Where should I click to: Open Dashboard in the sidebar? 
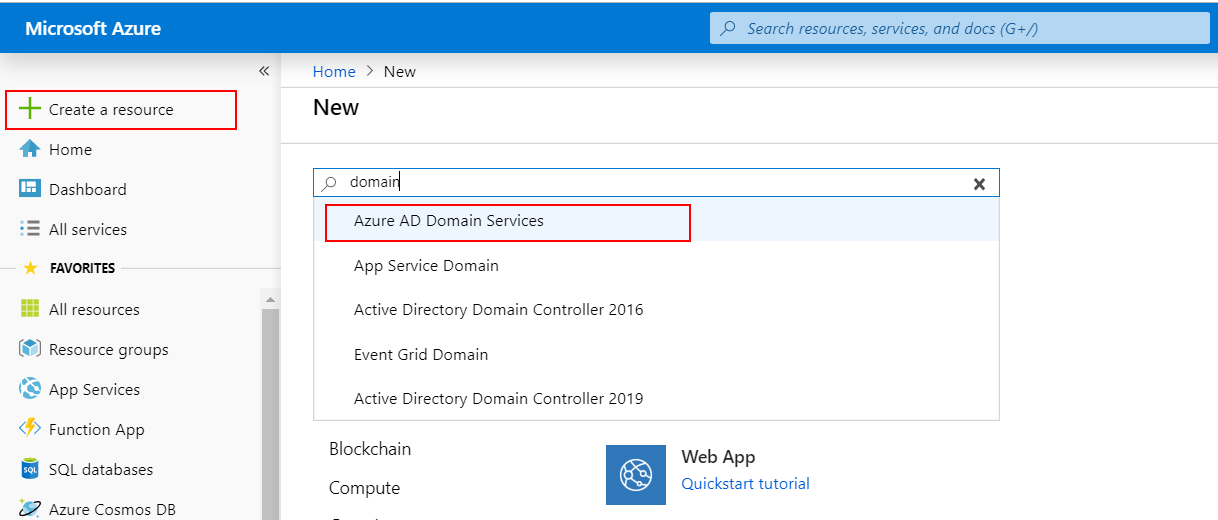[x=88, y=189]
